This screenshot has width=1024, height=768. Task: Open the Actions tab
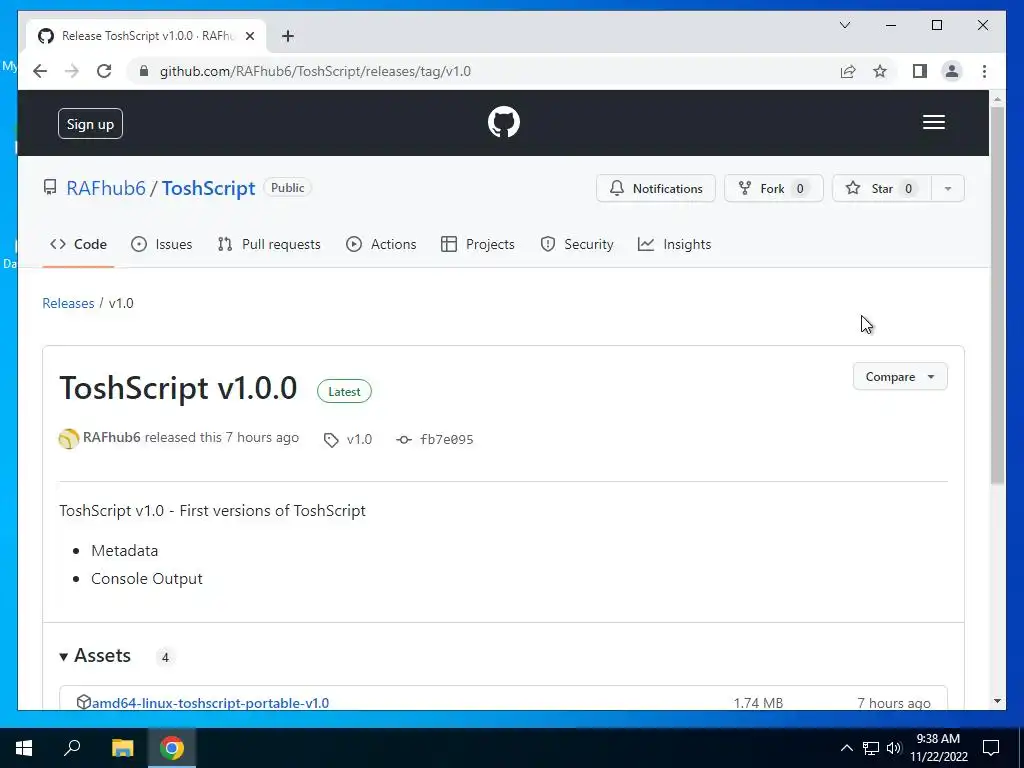tap(381, 244)
